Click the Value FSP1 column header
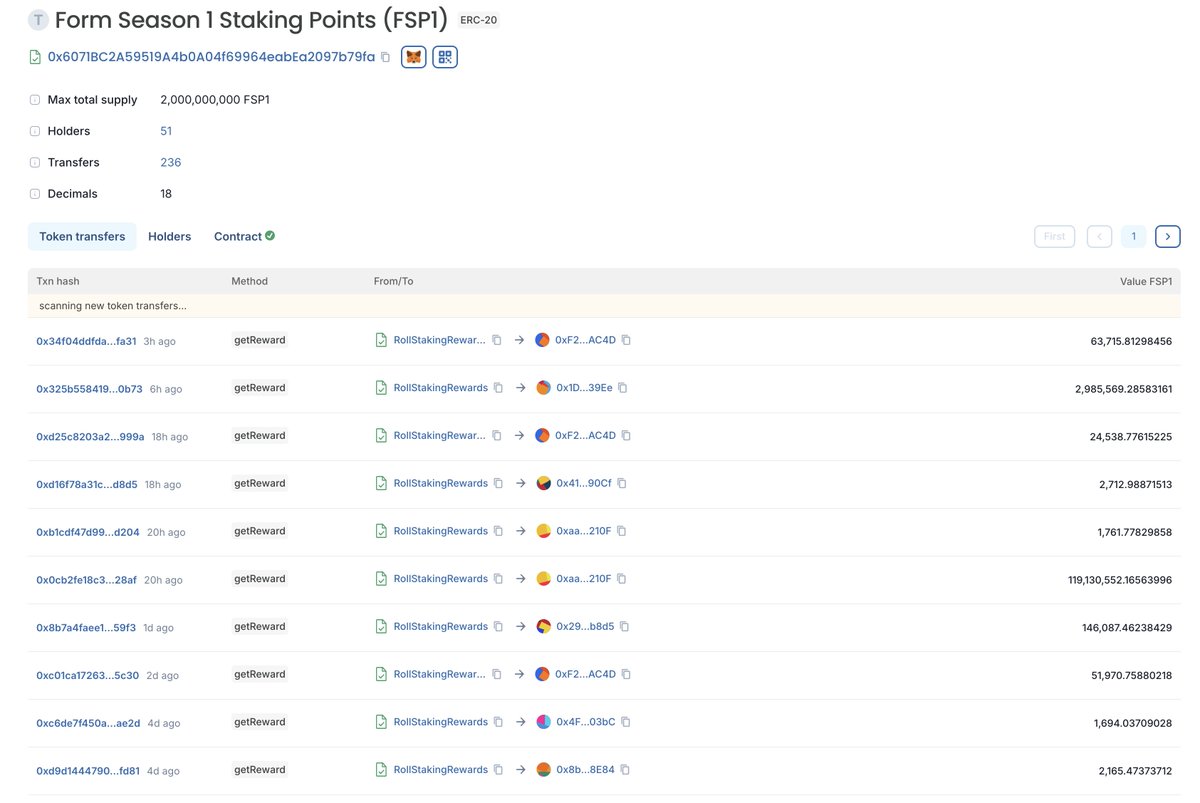 [x=1146, y=282]
